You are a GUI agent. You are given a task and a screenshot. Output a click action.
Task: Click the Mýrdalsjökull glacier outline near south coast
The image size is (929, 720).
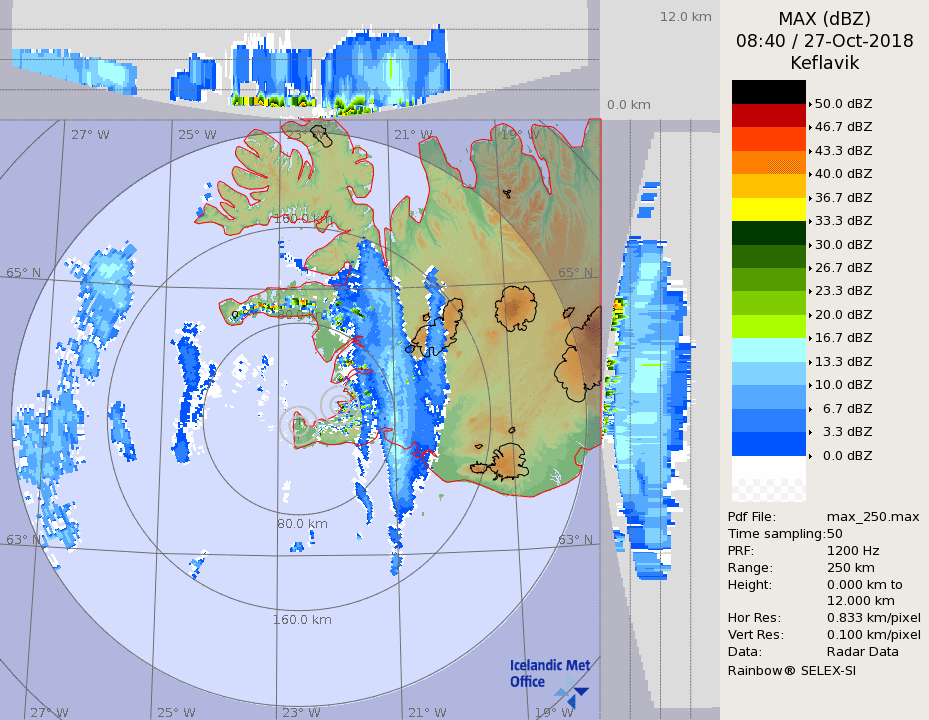coord(507,462)
